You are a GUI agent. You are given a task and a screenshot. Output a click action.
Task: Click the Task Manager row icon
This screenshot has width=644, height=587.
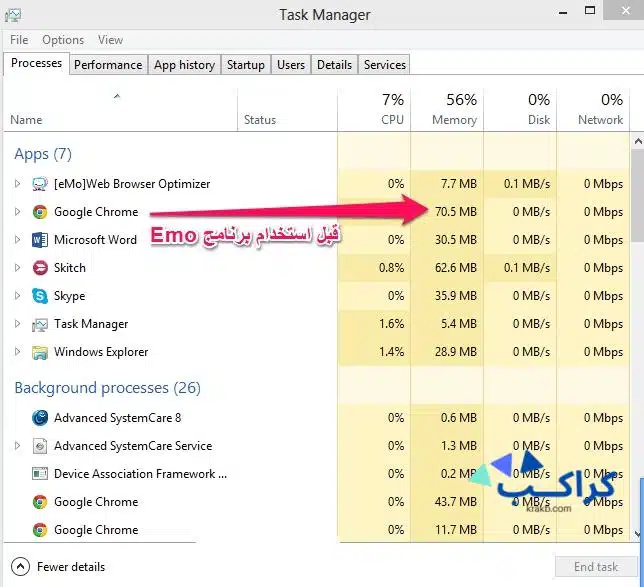click(40, 325)
